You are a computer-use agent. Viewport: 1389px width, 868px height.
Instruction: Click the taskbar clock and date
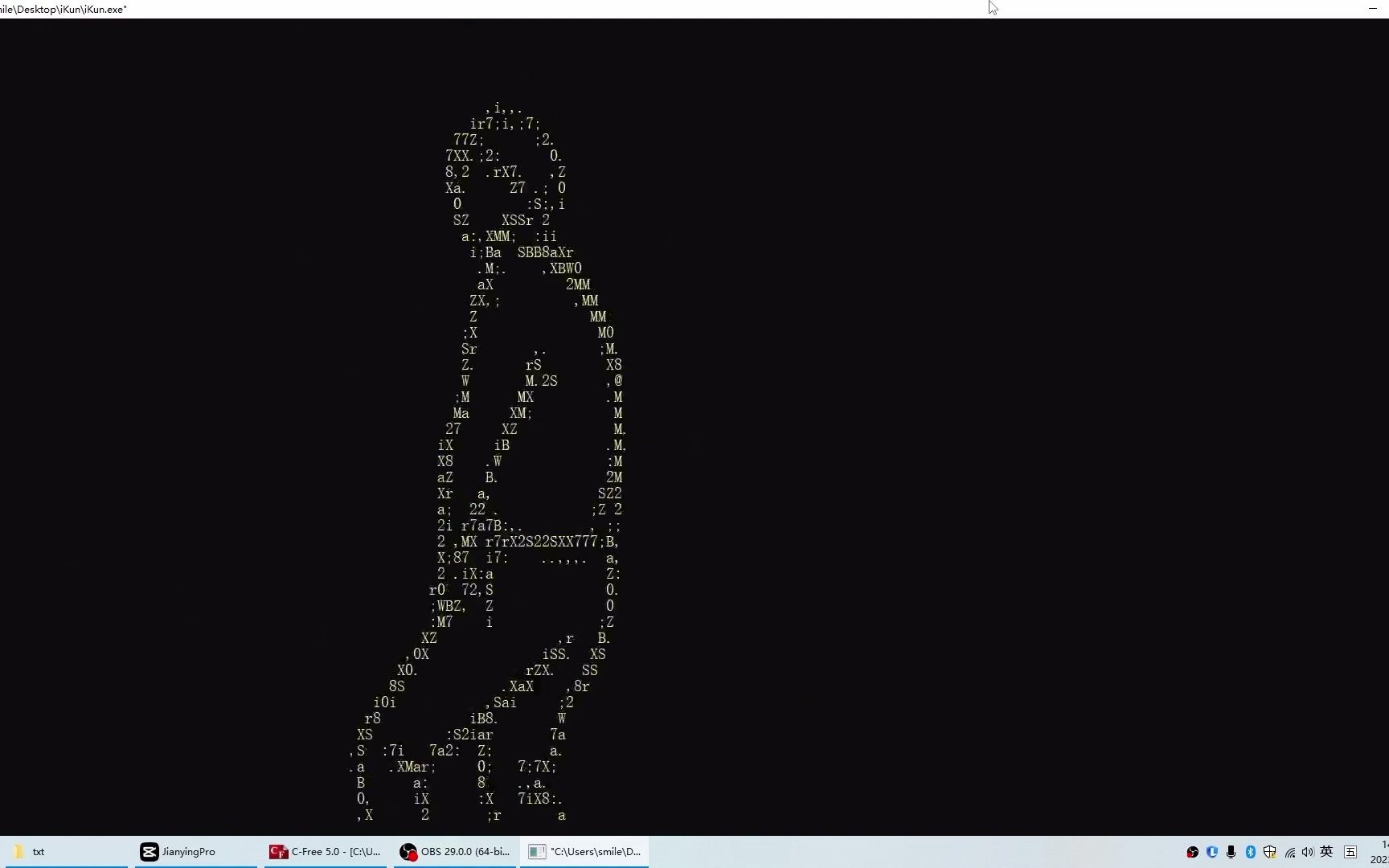[1379, 852]
